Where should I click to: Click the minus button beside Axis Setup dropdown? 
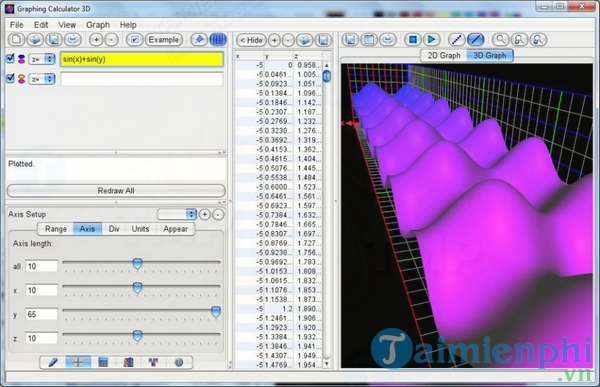(218, 214)
